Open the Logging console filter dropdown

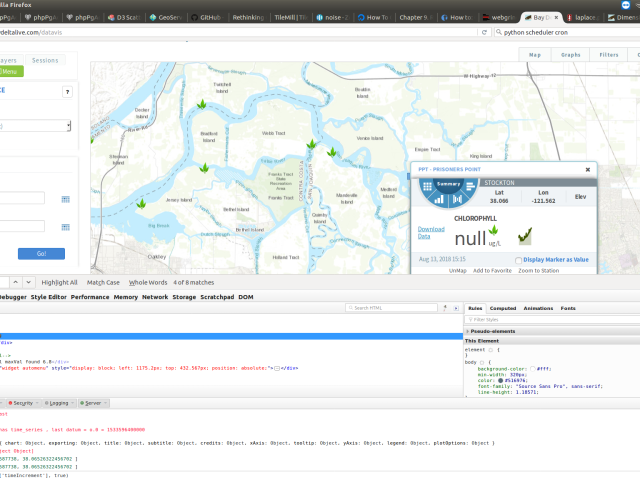pos(59,403)
